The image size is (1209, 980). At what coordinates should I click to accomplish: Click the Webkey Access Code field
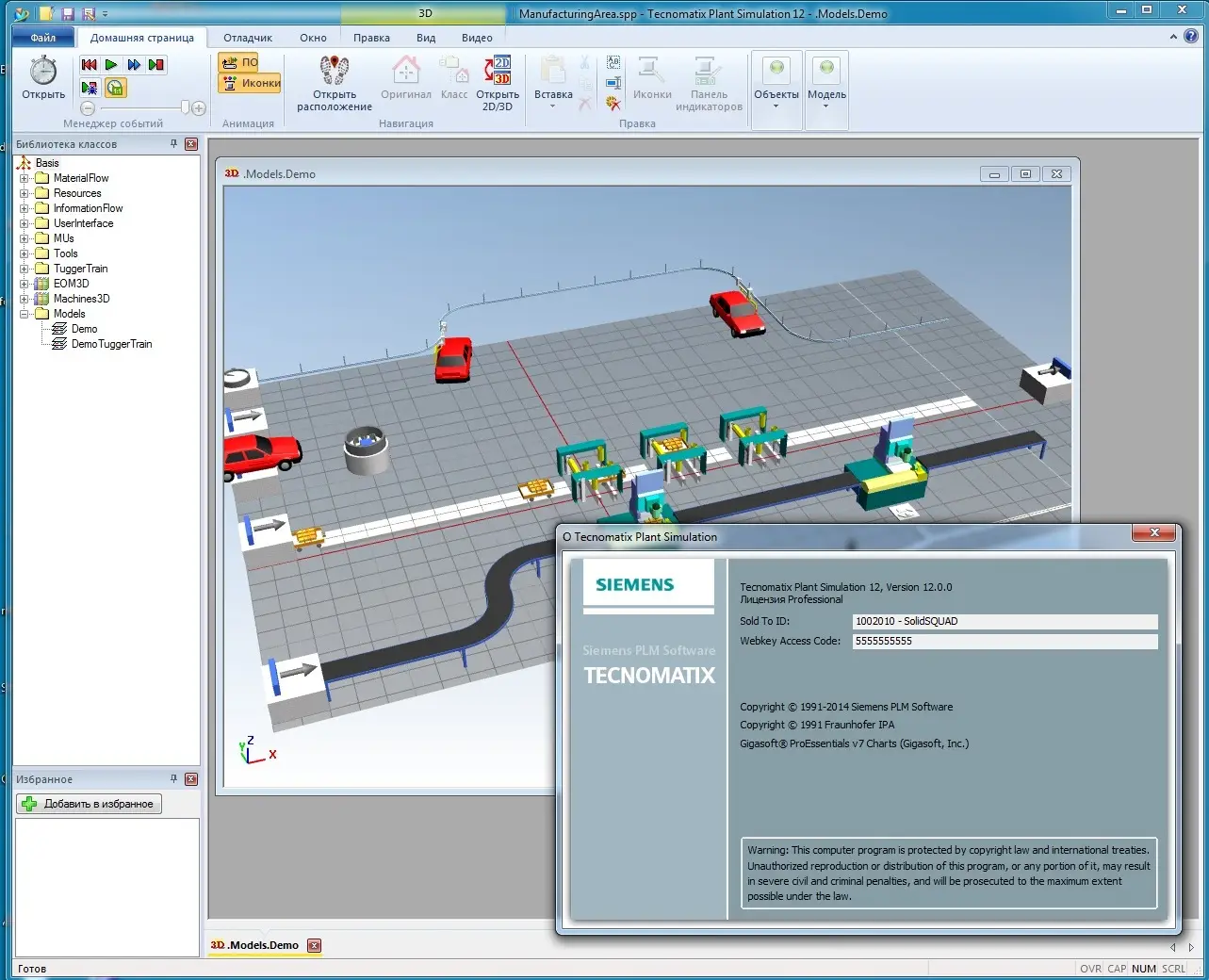tap(1005, 641)
